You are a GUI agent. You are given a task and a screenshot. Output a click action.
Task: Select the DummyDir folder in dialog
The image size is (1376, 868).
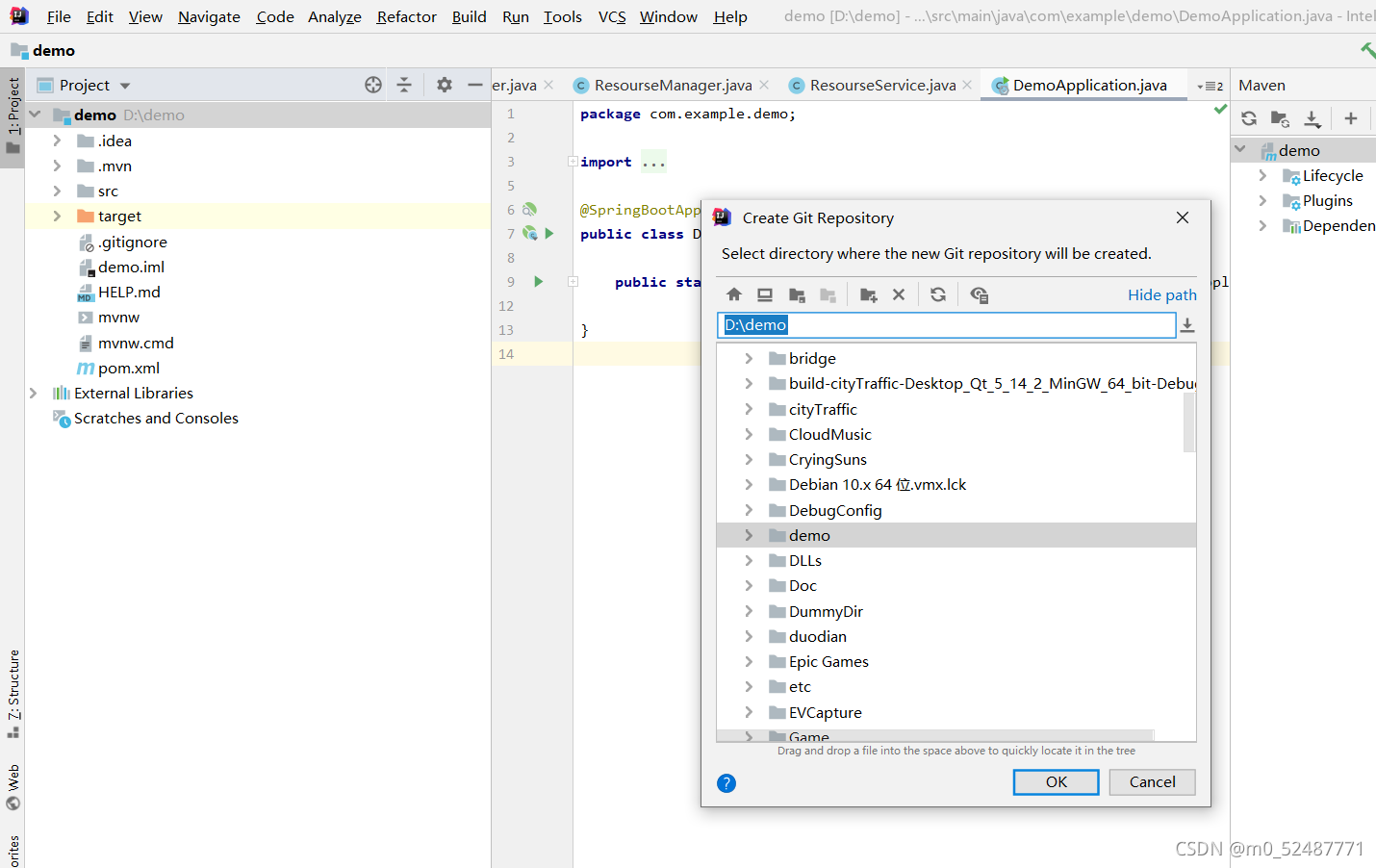click(x=826, y=611)
